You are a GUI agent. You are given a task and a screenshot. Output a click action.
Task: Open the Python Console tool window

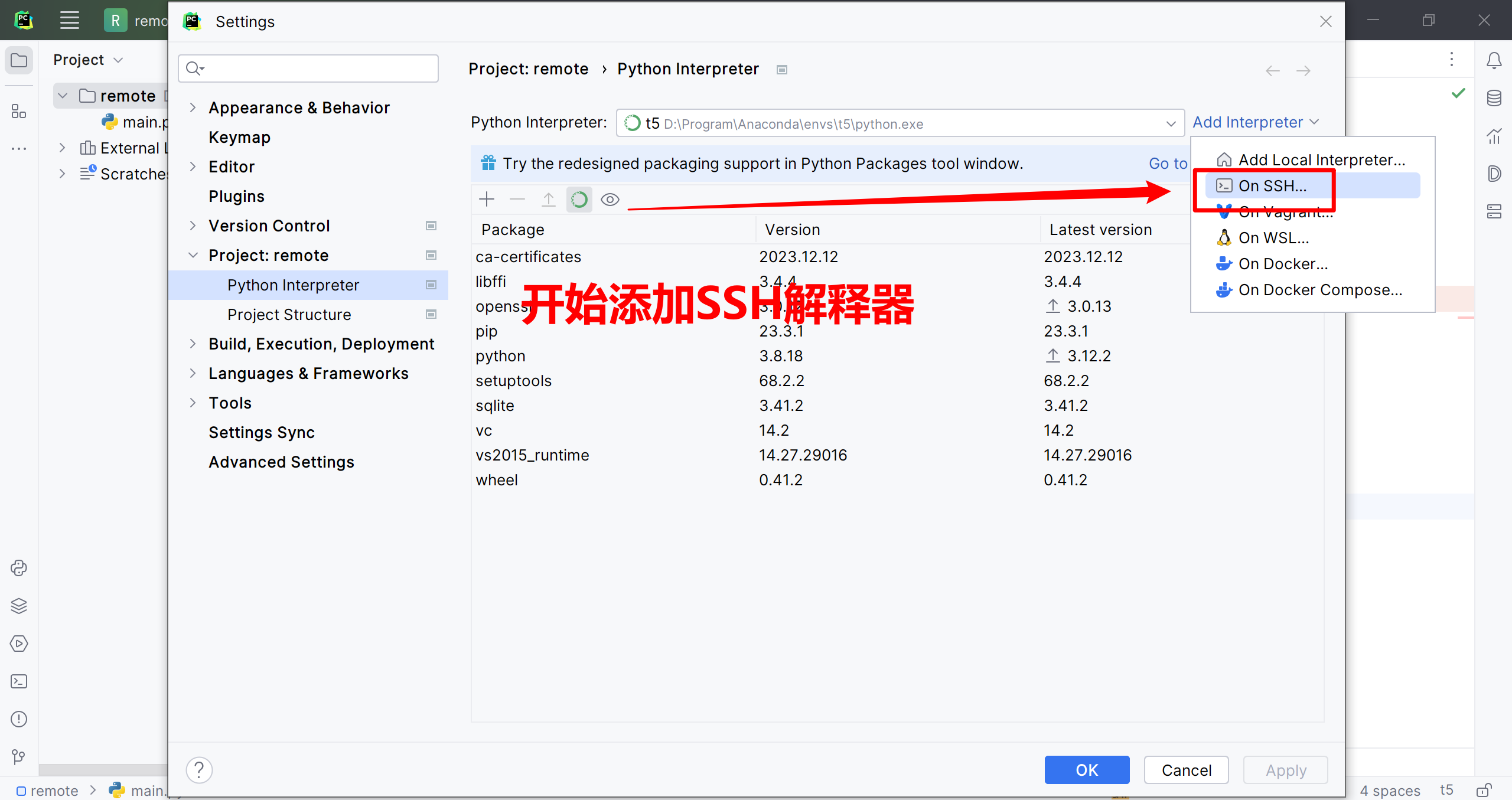click(19, 568)
